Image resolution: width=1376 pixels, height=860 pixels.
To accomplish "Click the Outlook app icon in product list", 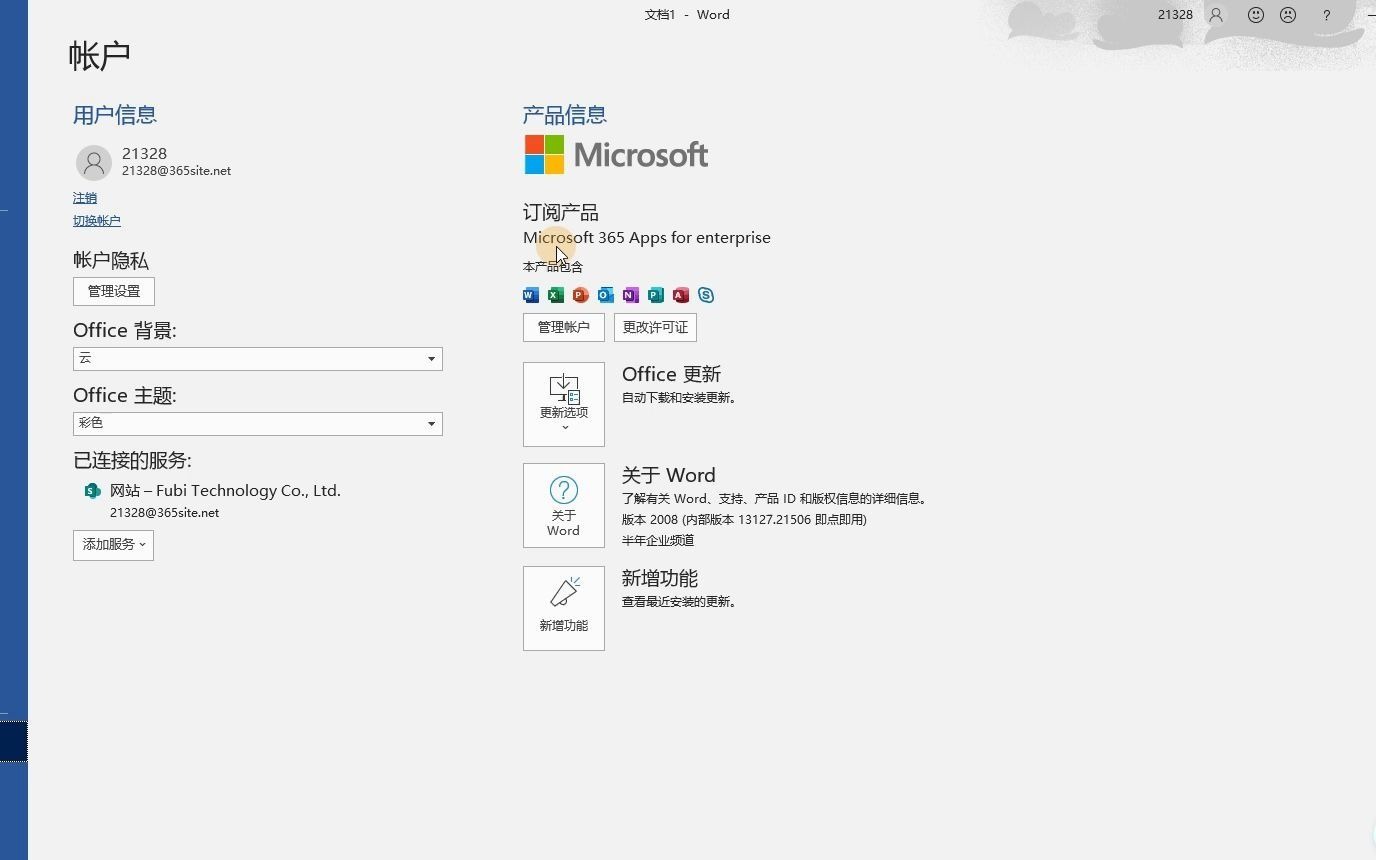I will point(606,295).
